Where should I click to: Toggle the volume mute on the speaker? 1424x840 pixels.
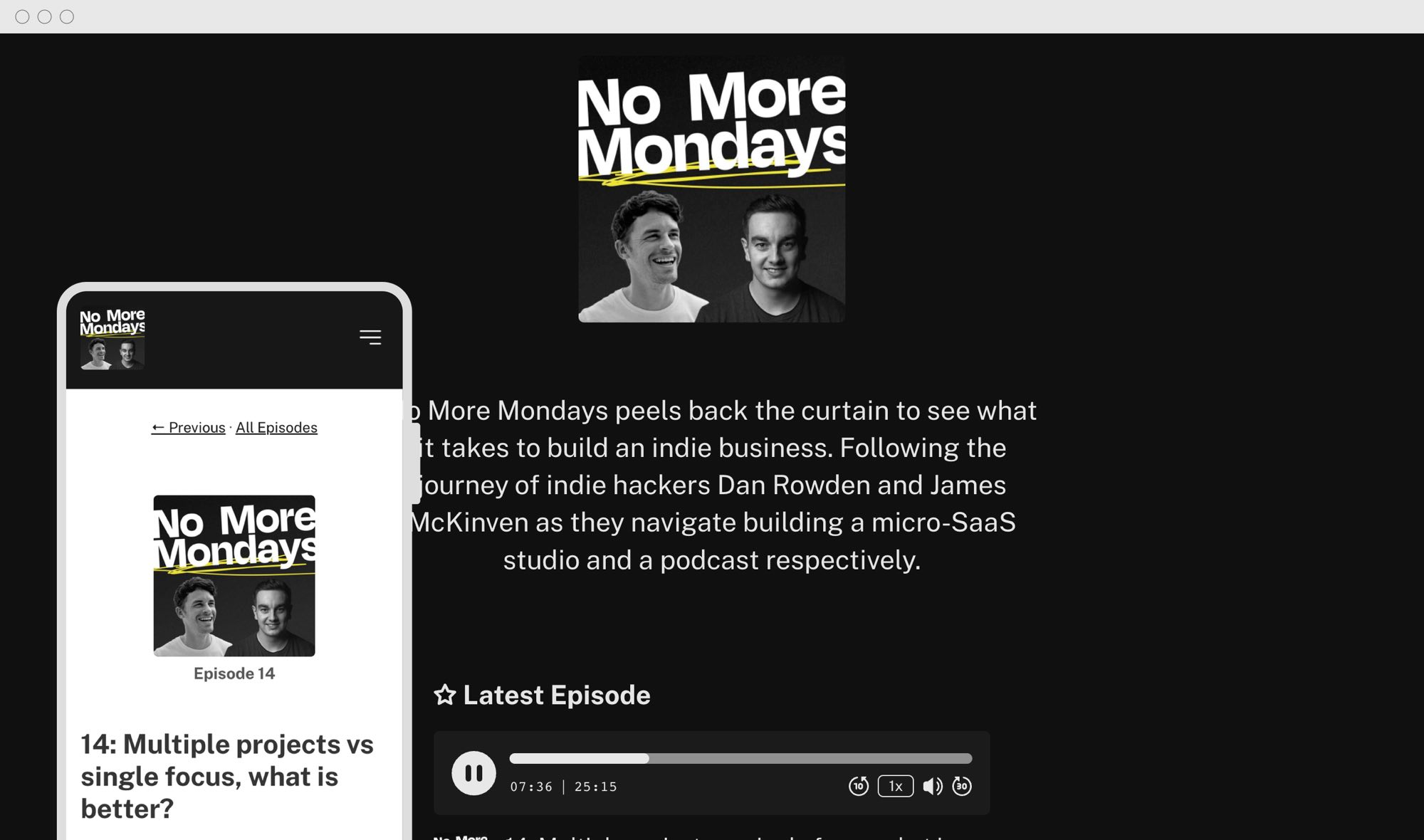931,786
